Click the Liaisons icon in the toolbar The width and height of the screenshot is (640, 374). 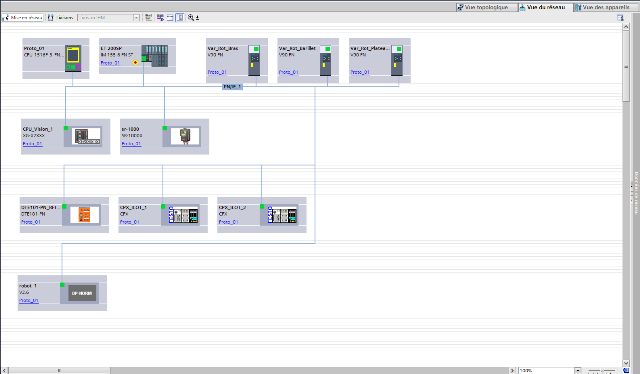click(51, 18)
